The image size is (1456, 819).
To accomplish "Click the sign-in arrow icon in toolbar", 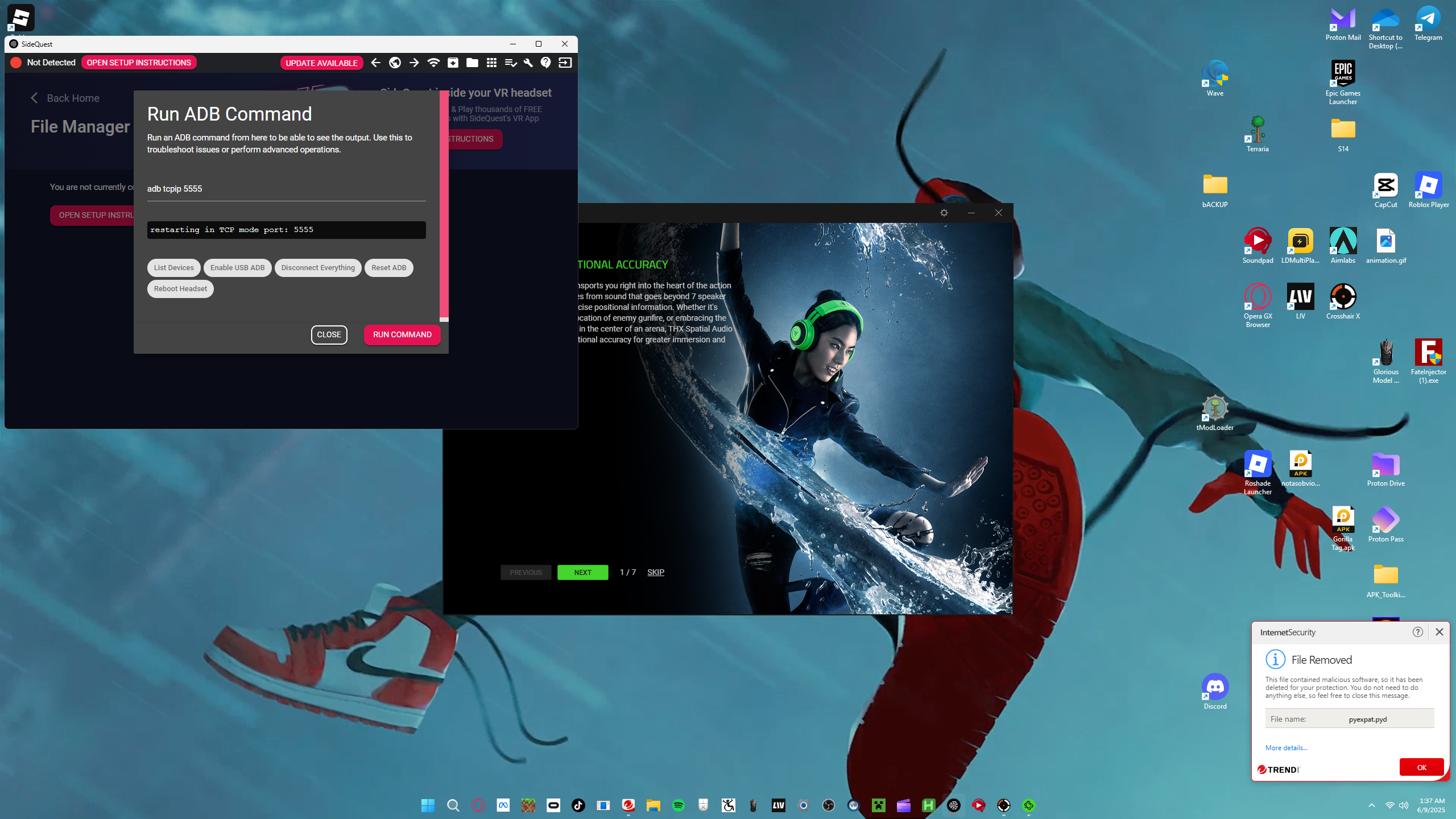I will coord(565,63).
